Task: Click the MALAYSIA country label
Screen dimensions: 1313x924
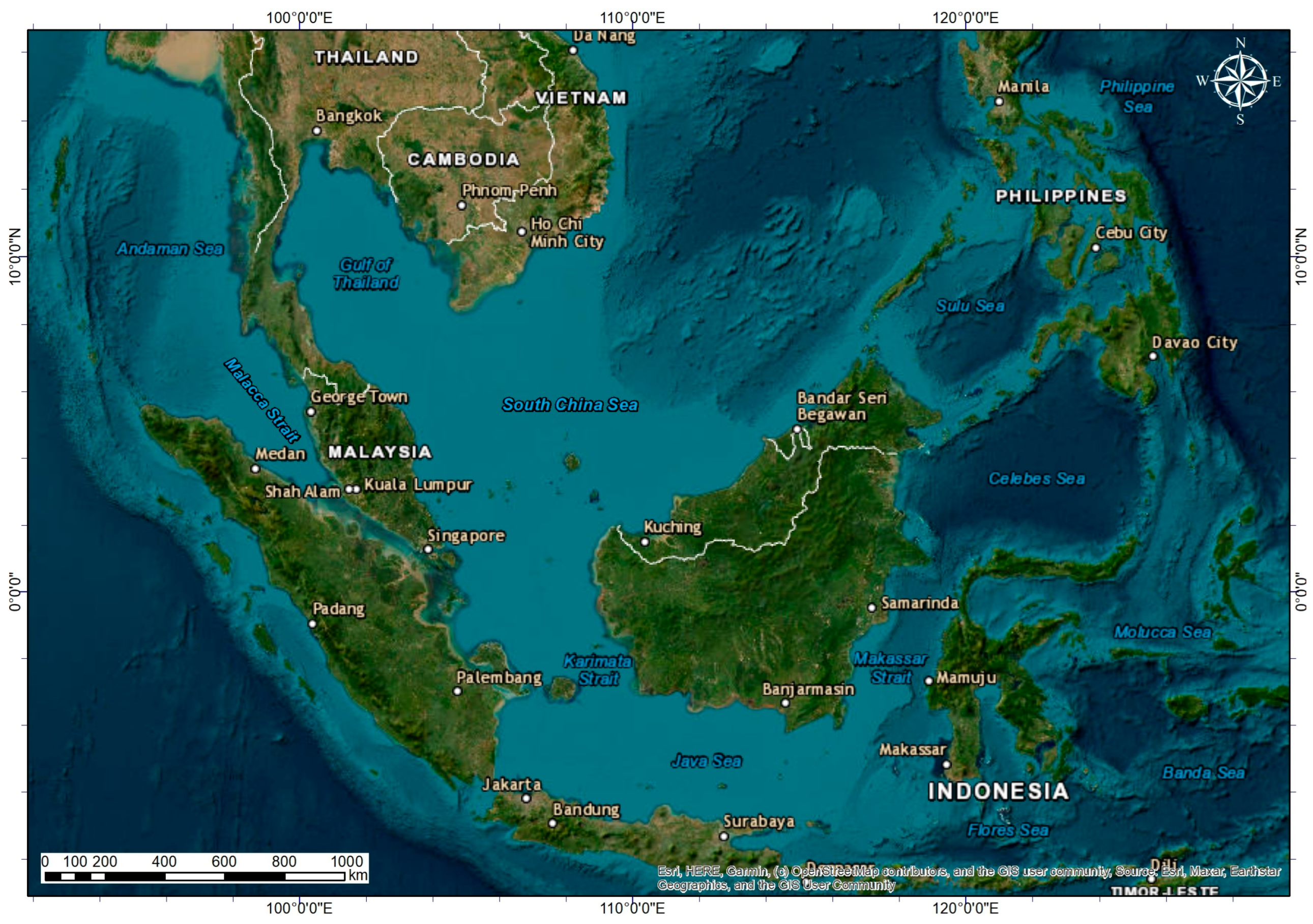Action: point(380,452)
